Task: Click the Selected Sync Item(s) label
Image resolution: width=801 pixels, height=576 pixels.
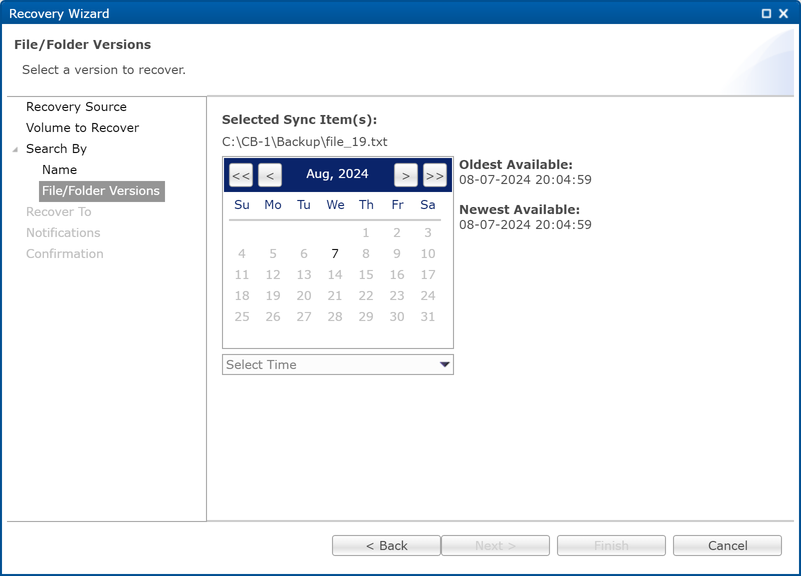Action: [x=299, y=119]
